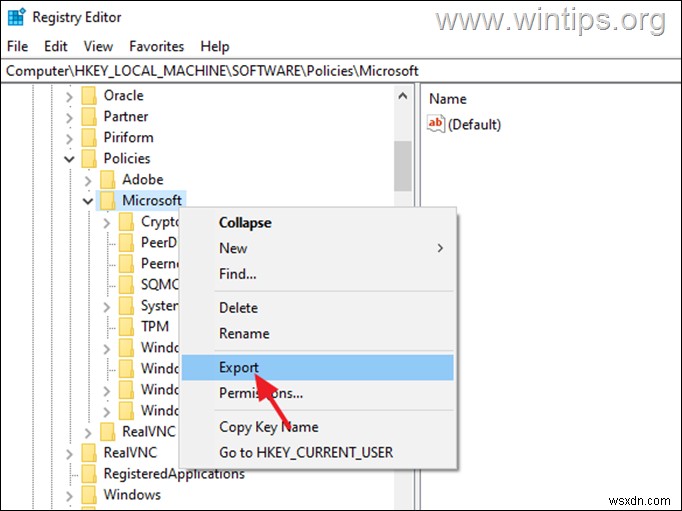Image resolution: width=682 pixels, height=511 pixels.
Task: Open the Help menu
Action: [x=215, y=46]
